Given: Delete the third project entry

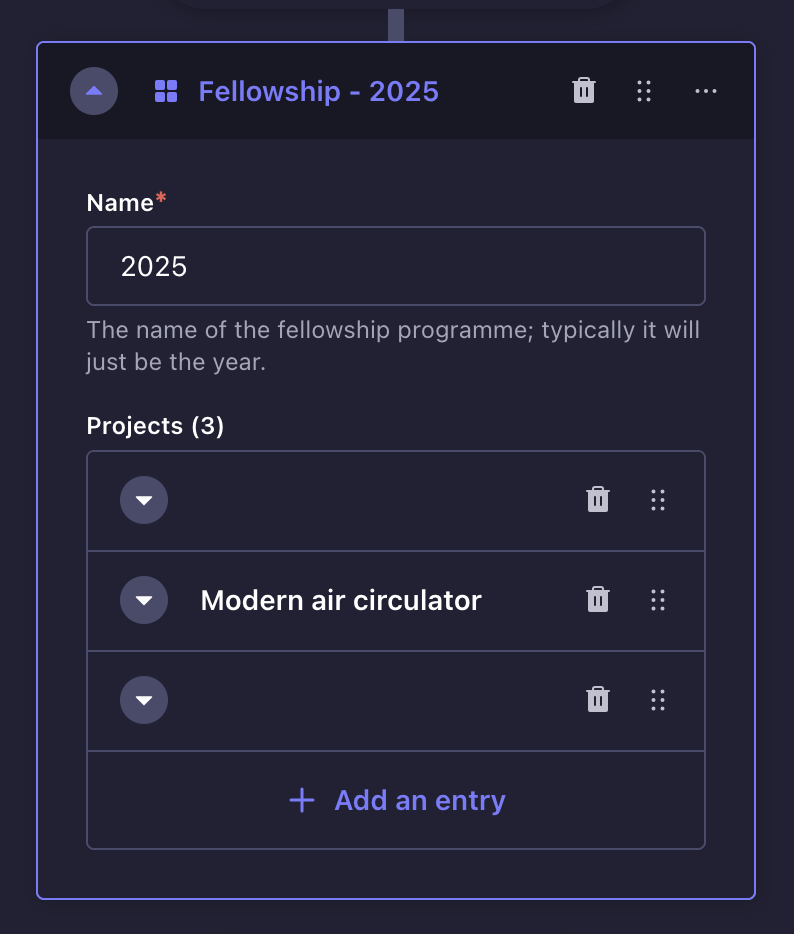Looking at the screenshot, I should [x=598, y=700].
